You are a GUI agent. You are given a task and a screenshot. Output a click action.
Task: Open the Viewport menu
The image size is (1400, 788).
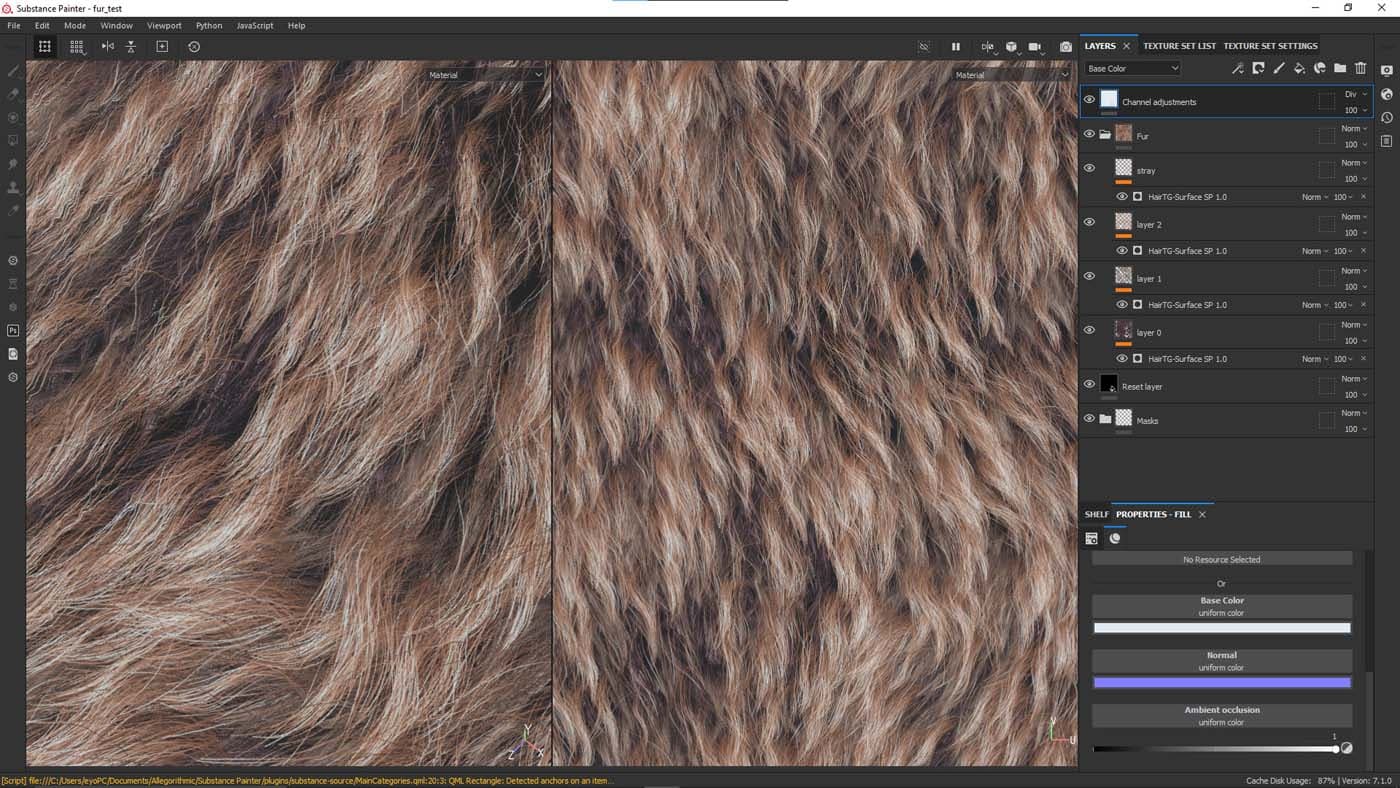point(164,25)
